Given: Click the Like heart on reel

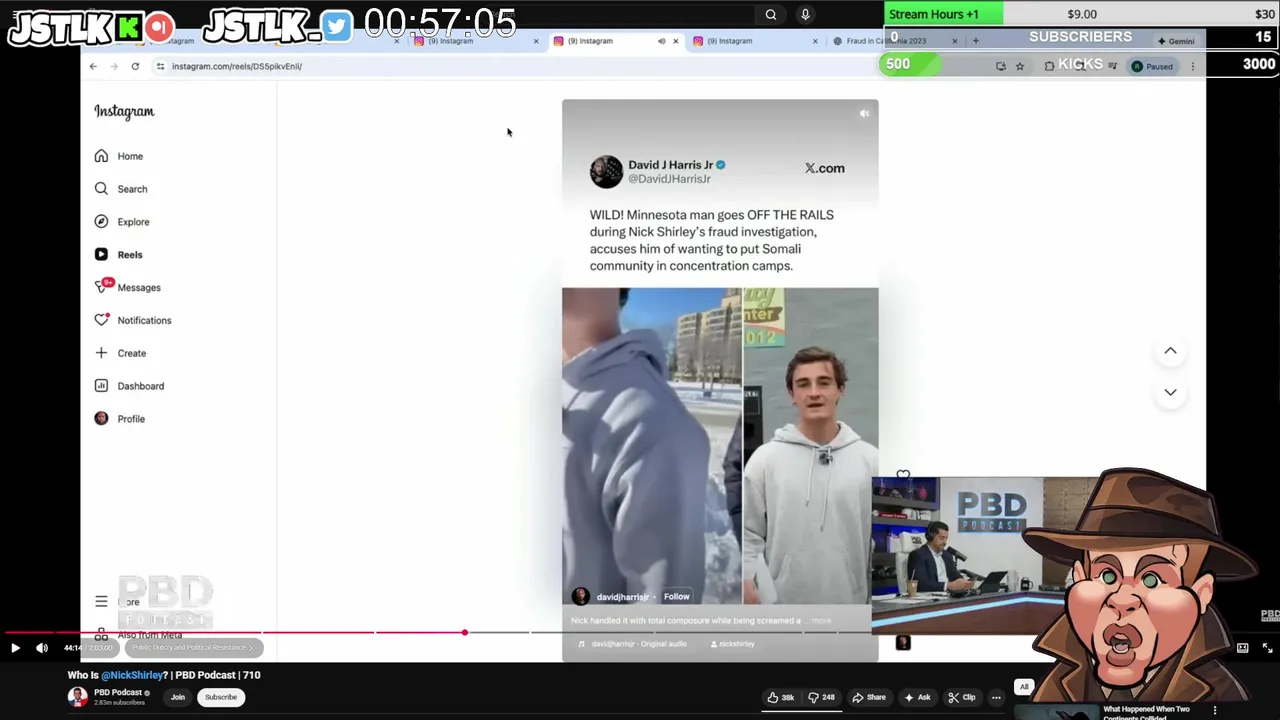Looking at the screenshot, I should [903, 476].
